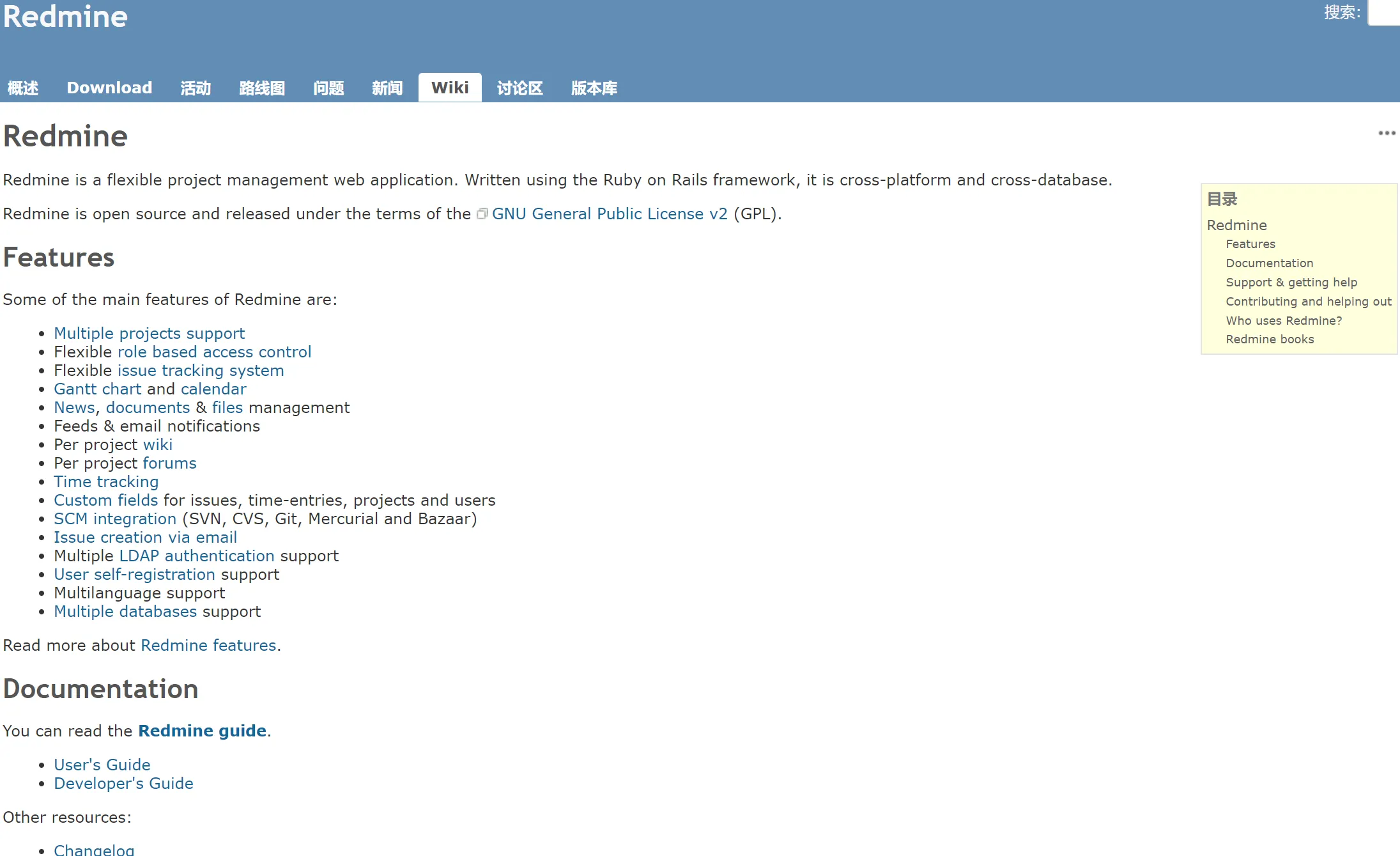The image size is (1400, 856).
Task: Click the 讨论区 navigation item
Action: pyautogui.click(x=519, y=87)
